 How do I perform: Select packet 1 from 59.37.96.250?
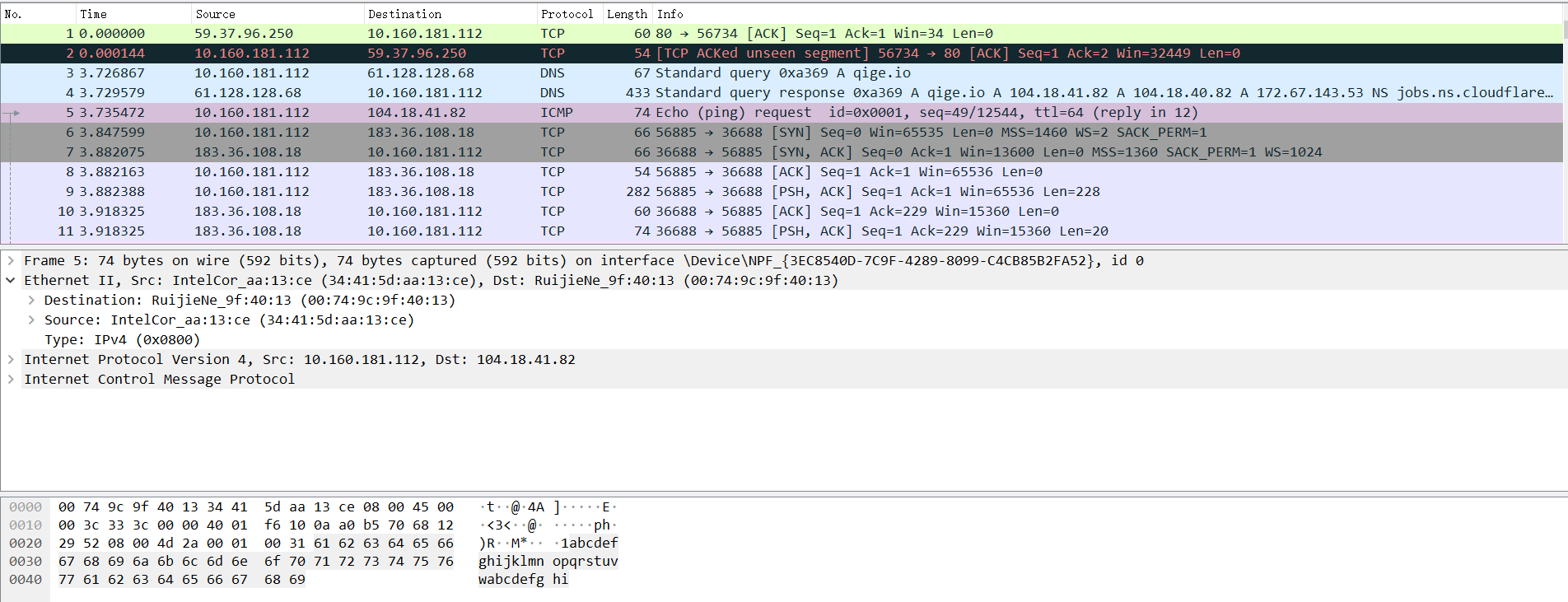(x=782, y=34)
